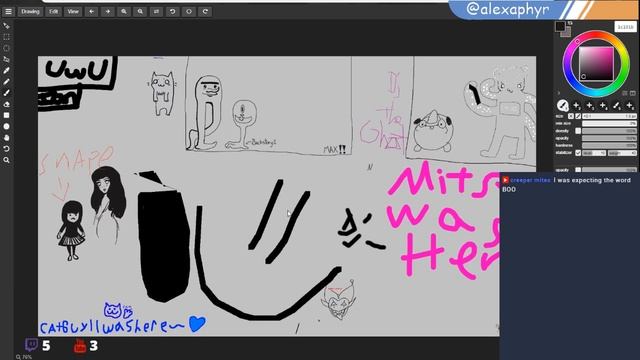640x360 pixels.
Task: Toggle the bottom opacity checkbox
Action: (578, 170)
